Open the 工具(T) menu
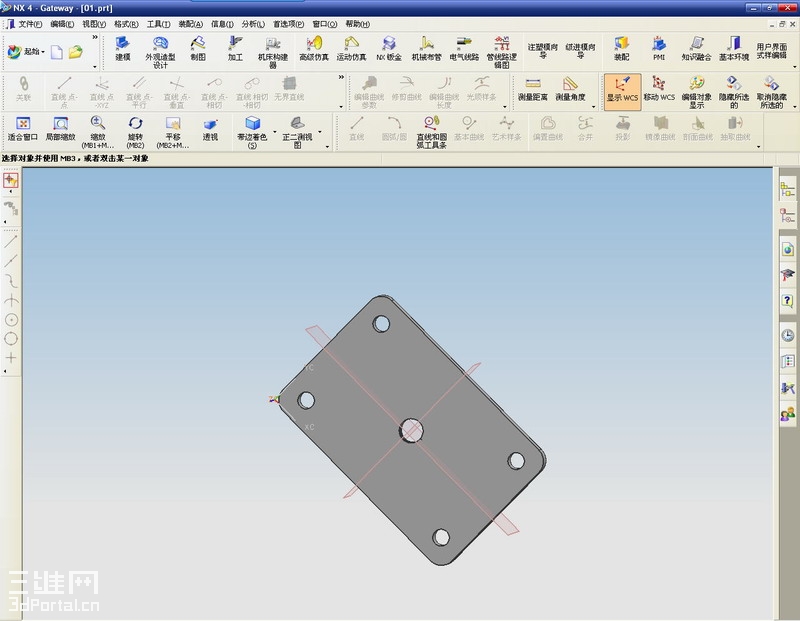Viewport: 800px width, 621px height. pyautogui.click(x=158, y=24)
